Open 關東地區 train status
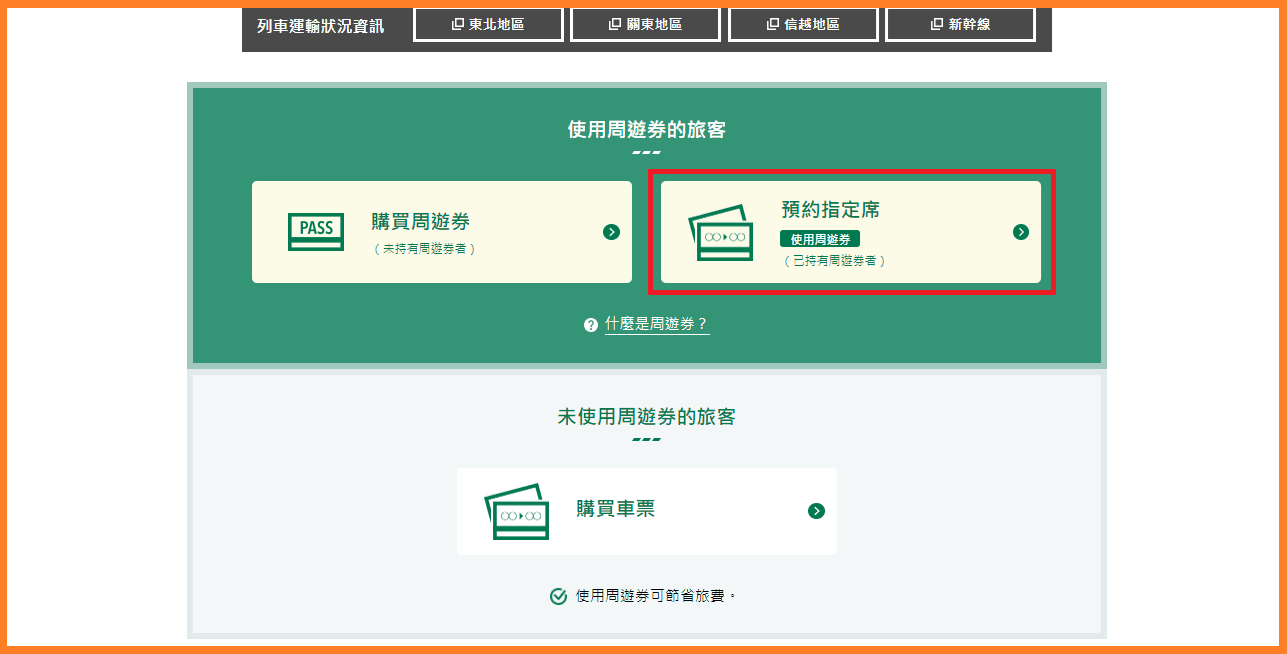 coord(645,25)
